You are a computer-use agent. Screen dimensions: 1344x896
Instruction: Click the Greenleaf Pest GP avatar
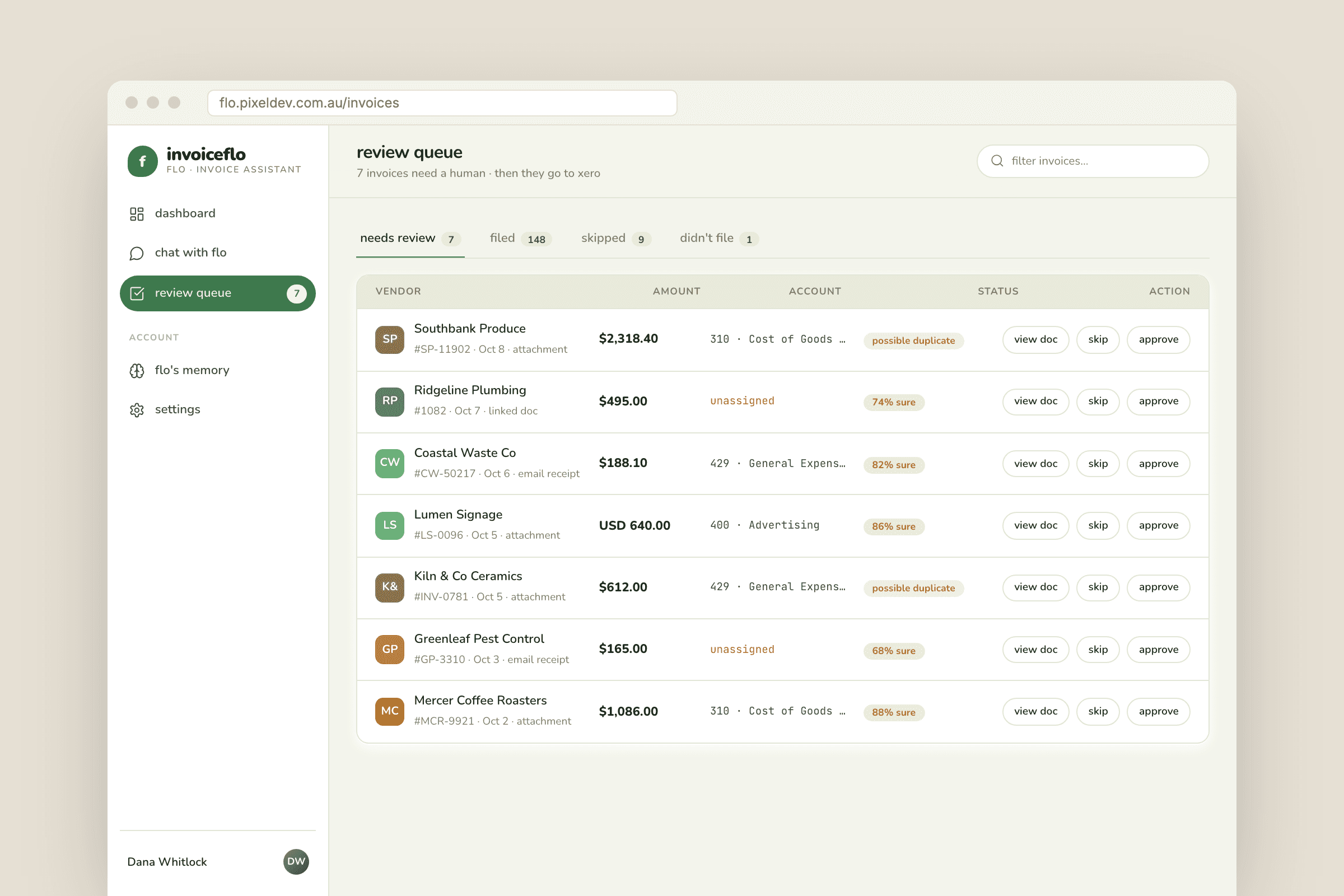(x=390, y=649)
